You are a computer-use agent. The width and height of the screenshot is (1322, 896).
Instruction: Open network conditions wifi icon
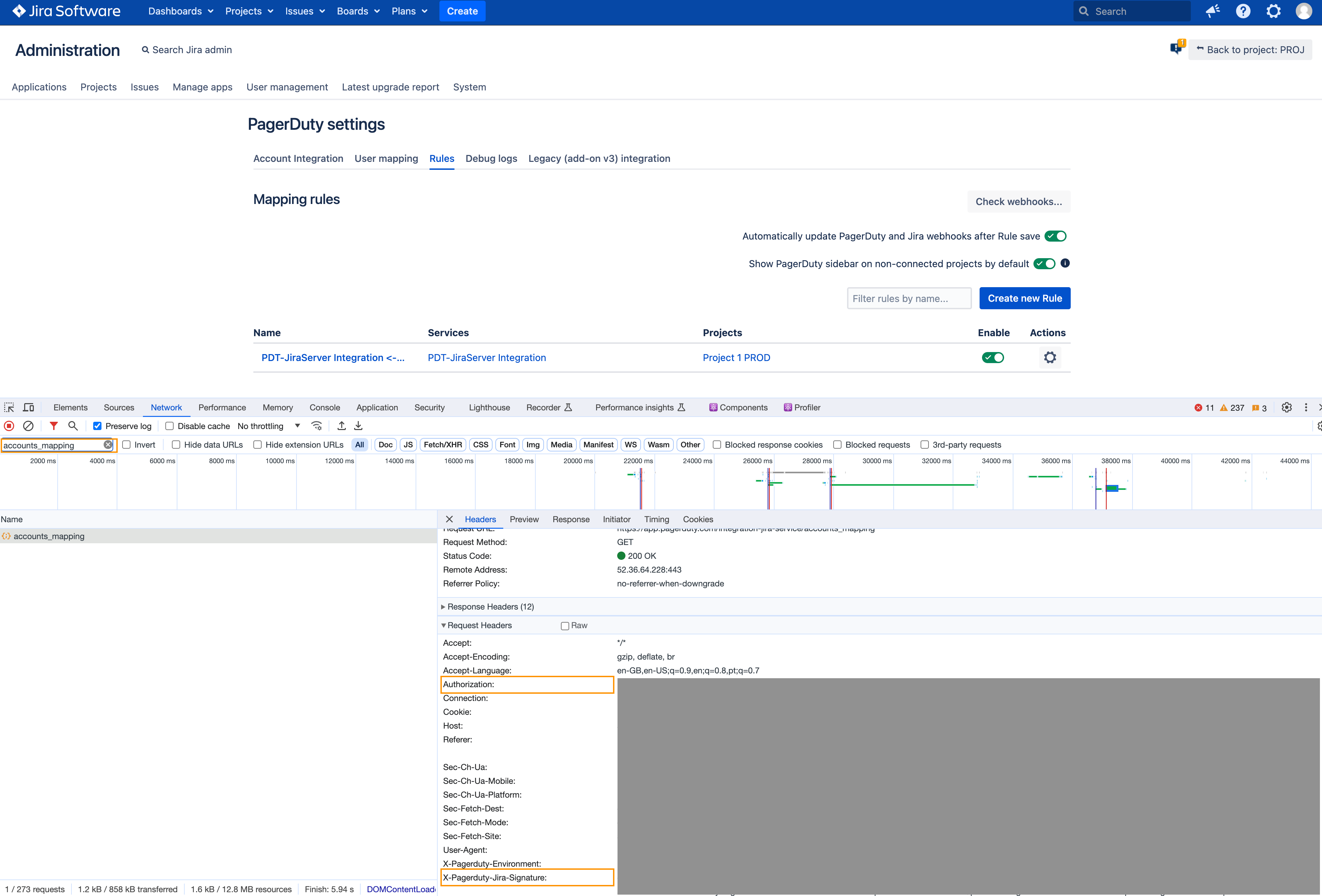click(317, 426)
